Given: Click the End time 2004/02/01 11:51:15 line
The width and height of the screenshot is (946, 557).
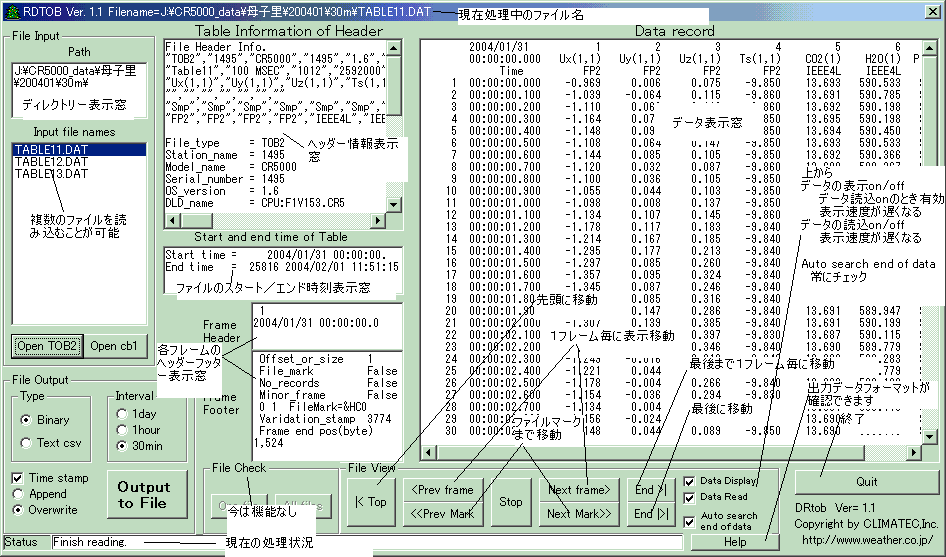Looking at the screenshot, I should point(282,267).
